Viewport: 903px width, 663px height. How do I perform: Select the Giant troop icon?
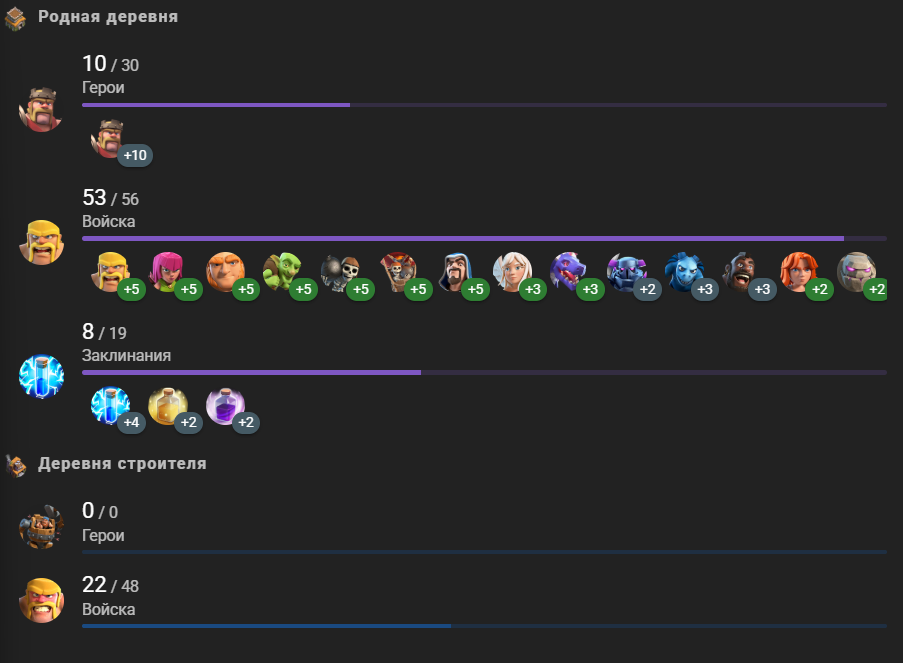pos(225,272)
